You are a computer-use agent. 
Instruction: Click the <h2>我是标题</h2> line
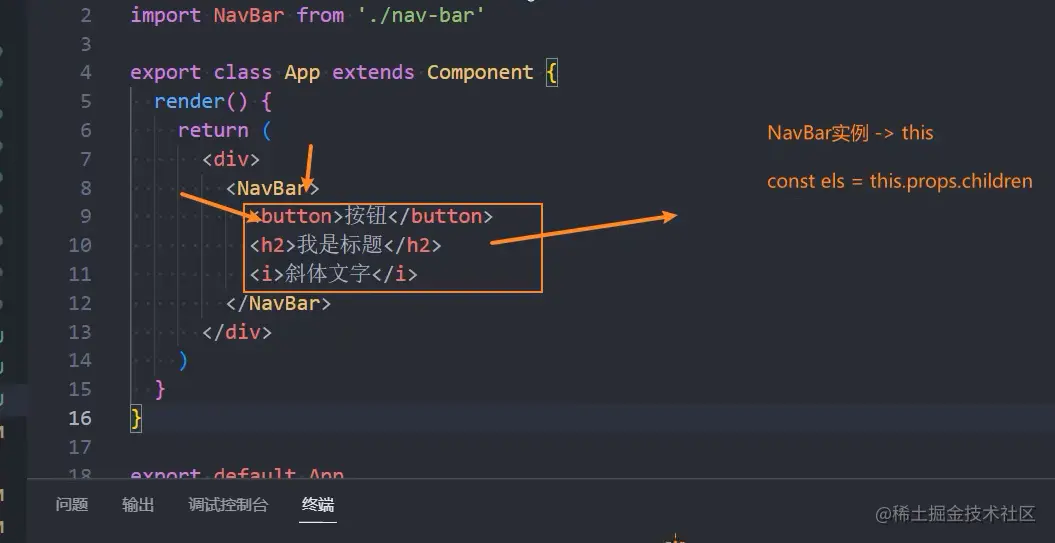346,245
